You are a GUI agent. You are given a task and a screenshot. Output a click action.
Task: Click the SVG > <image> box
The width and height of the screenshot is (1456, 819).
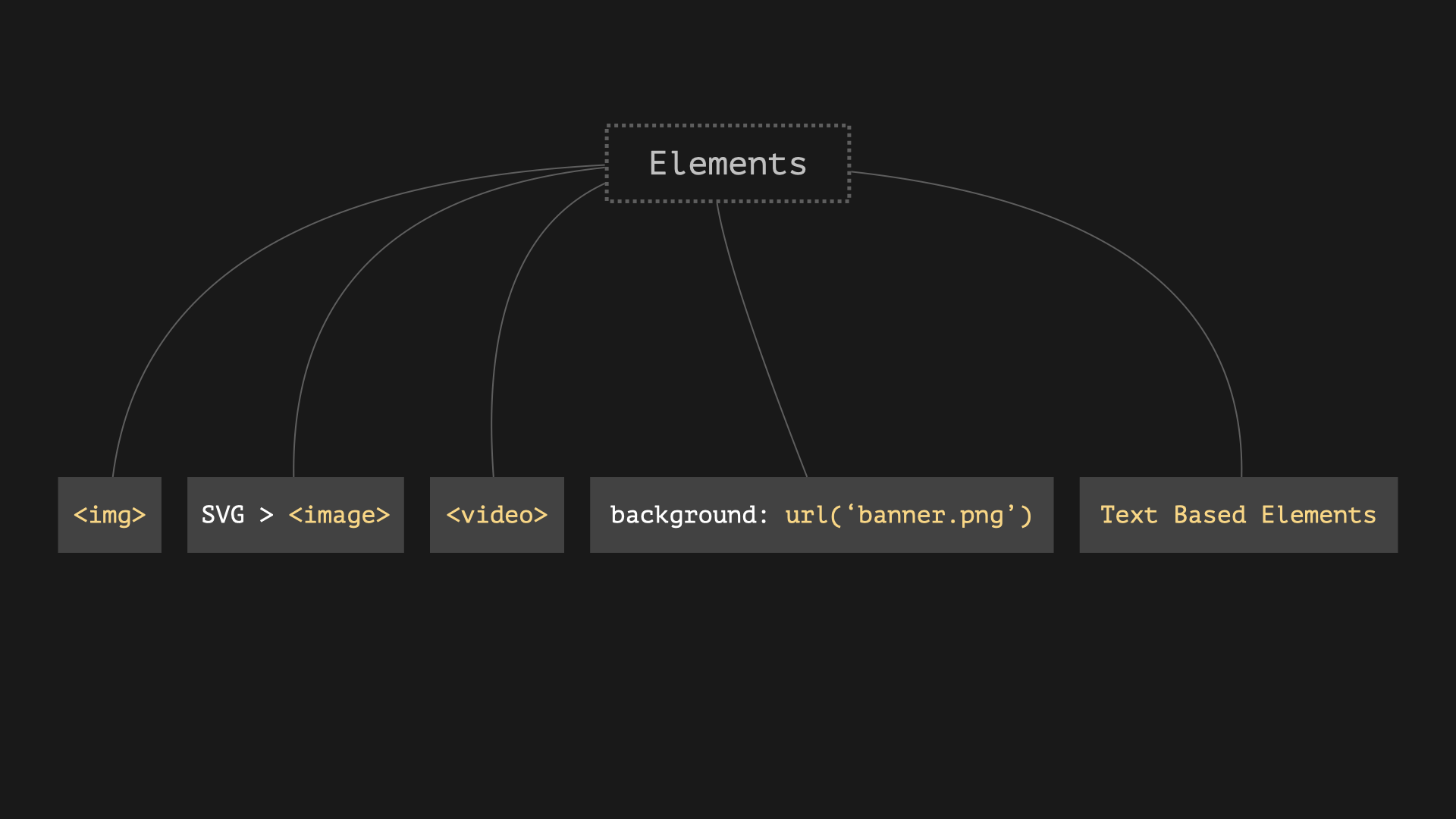[x=296, y=515]
